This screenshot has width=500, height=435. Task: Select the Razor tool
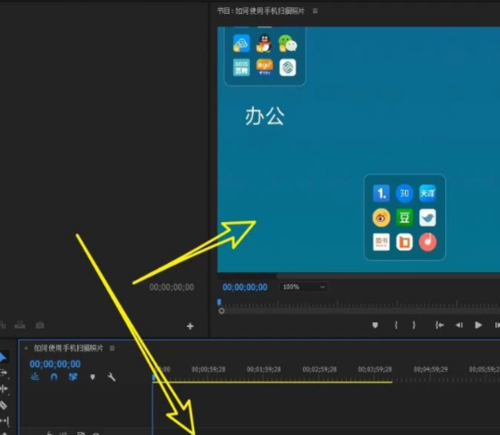3,405
